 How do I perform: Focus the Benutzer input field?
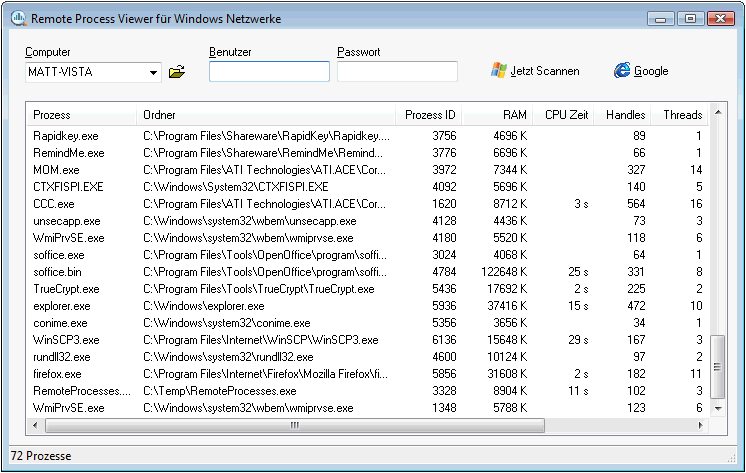point(269,71)
